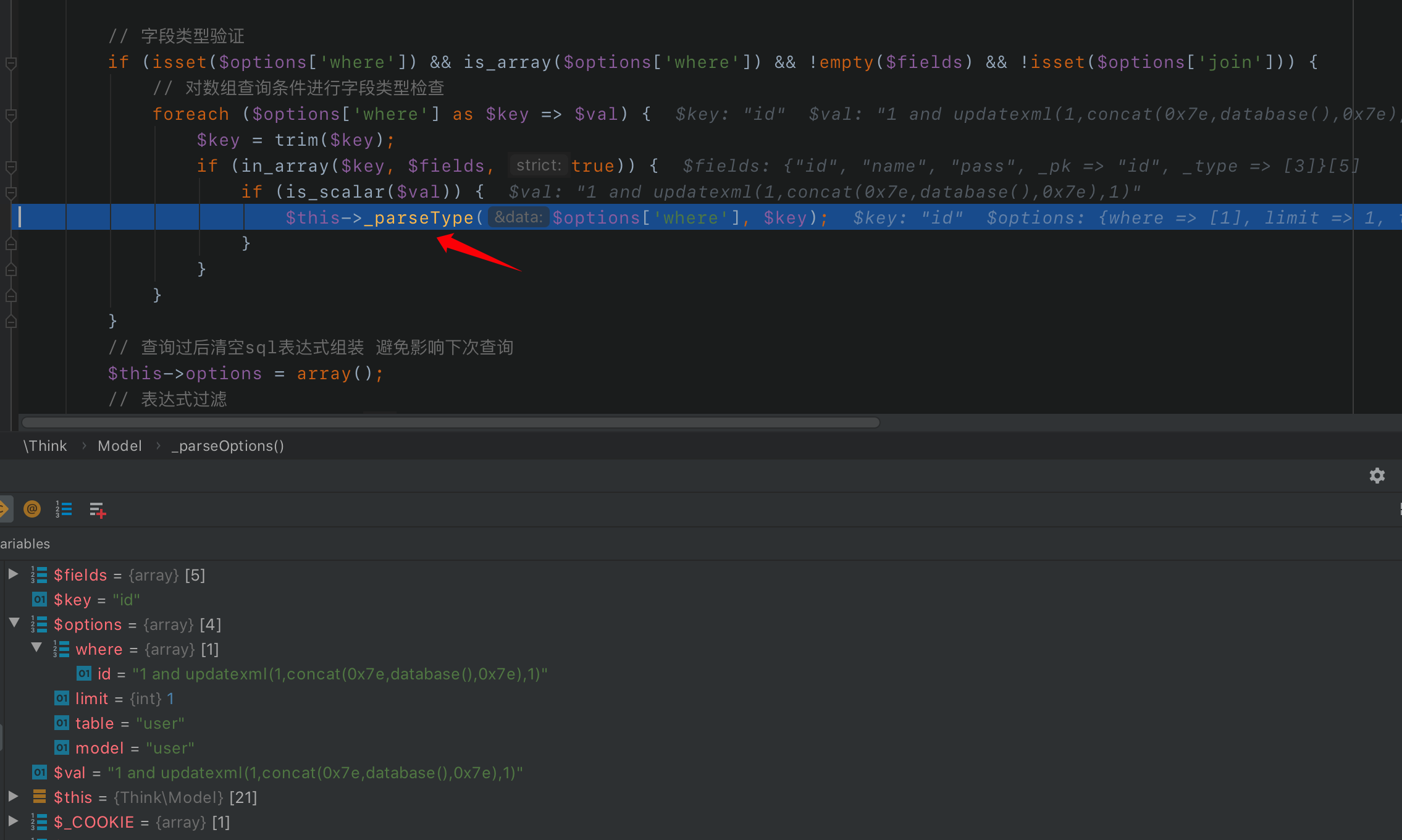The image size is (1402, 840).
Task: Open the Variables panel settings gear
Action: pyautogui.click(x=1378, y=475)
